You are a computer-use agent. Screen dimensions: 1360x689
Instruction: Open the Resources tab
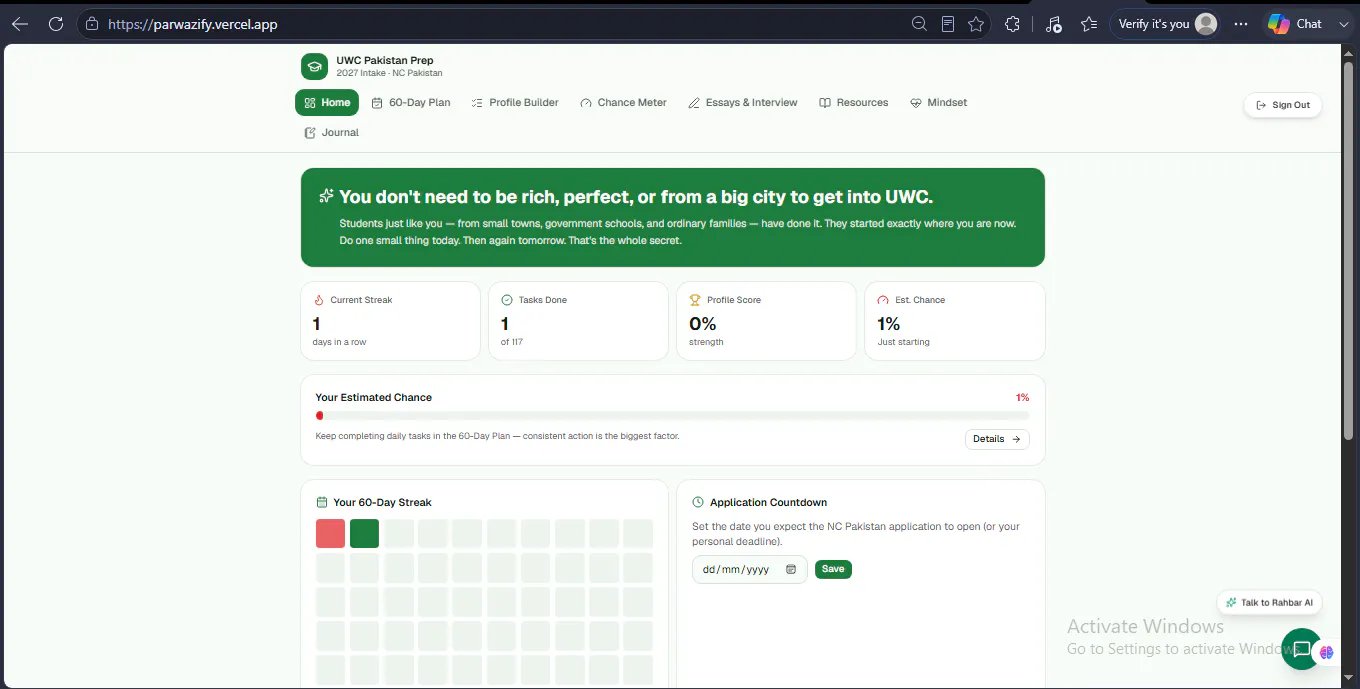[854, 103]
